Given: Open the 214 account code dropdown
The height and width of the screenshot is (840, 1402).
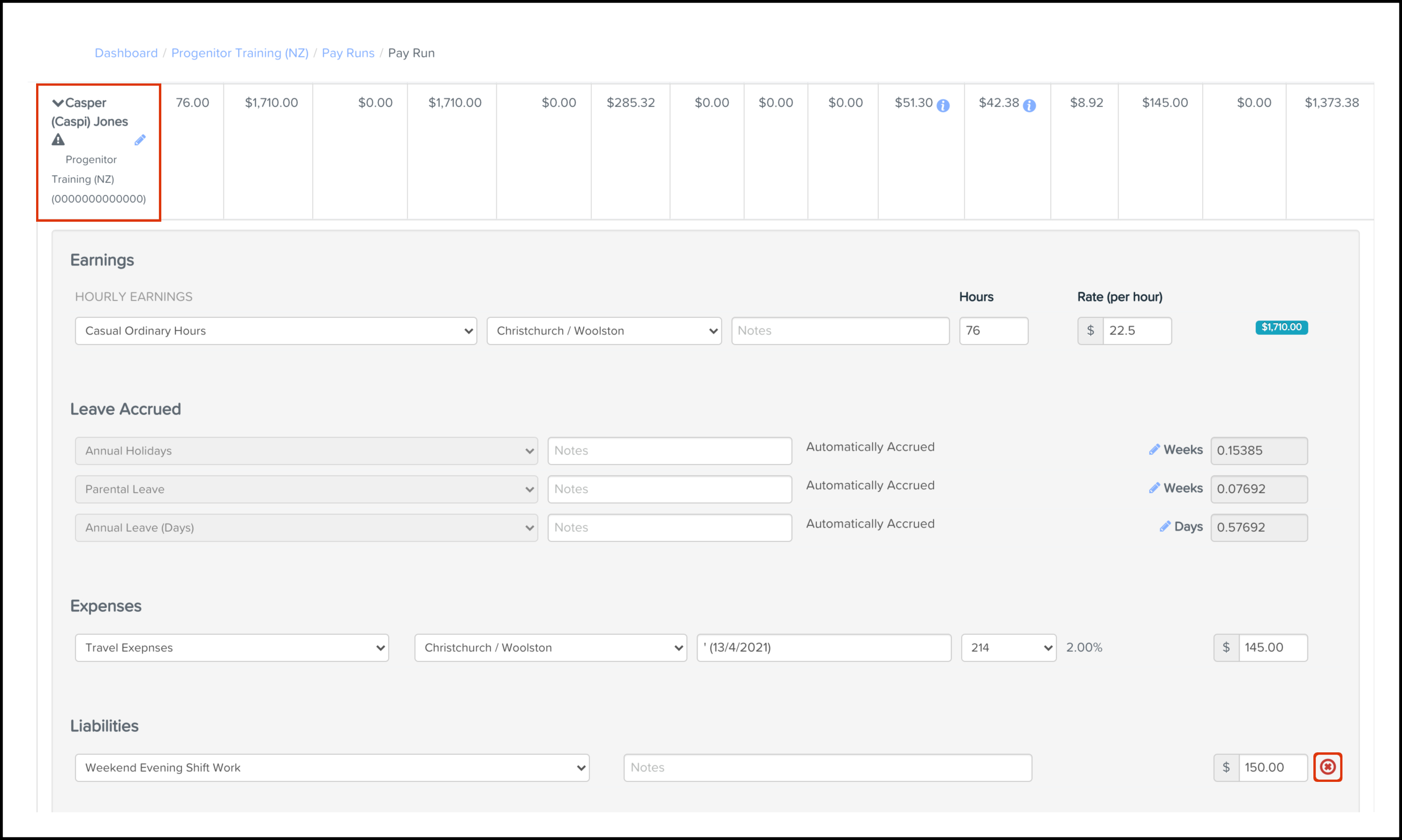Looking at the screenshot, I should (1009, 647).
